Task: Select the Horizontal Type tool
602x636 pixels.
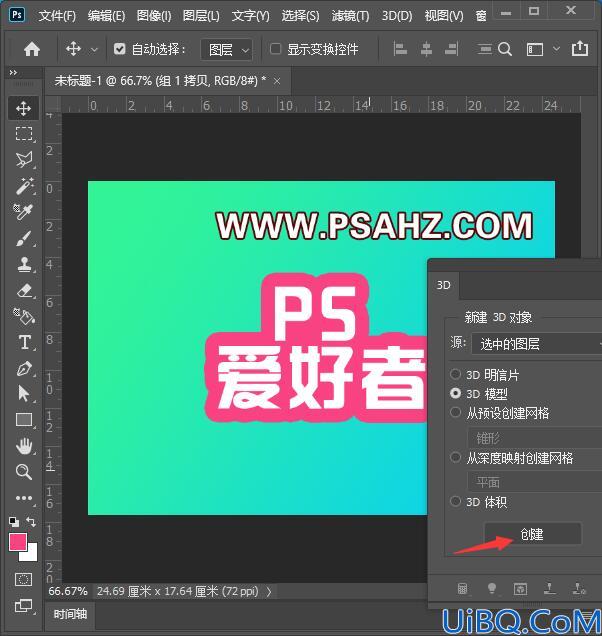Action: 24,342
